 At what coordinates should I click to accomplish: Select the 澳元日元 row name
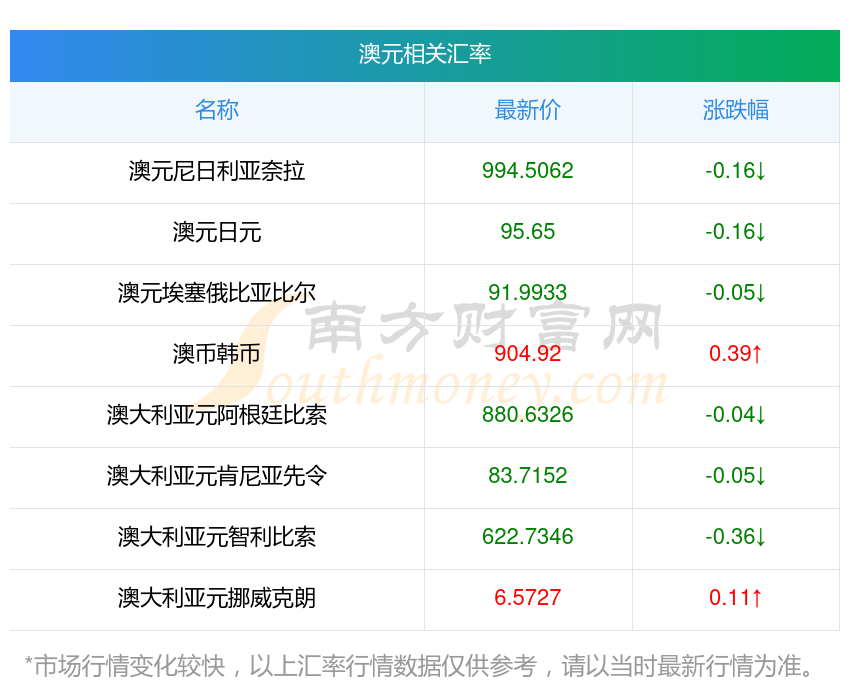(217, 232)
